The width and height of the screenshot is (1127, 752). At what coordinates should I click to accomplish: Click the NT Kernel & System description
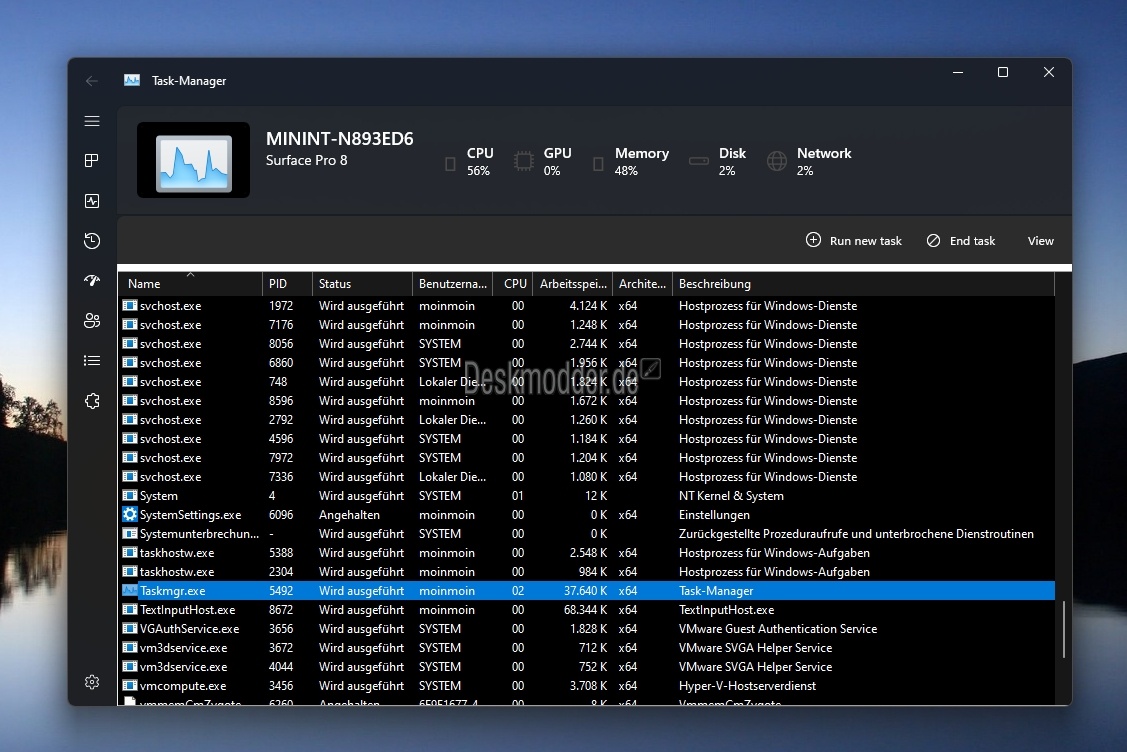click(731, 496)
